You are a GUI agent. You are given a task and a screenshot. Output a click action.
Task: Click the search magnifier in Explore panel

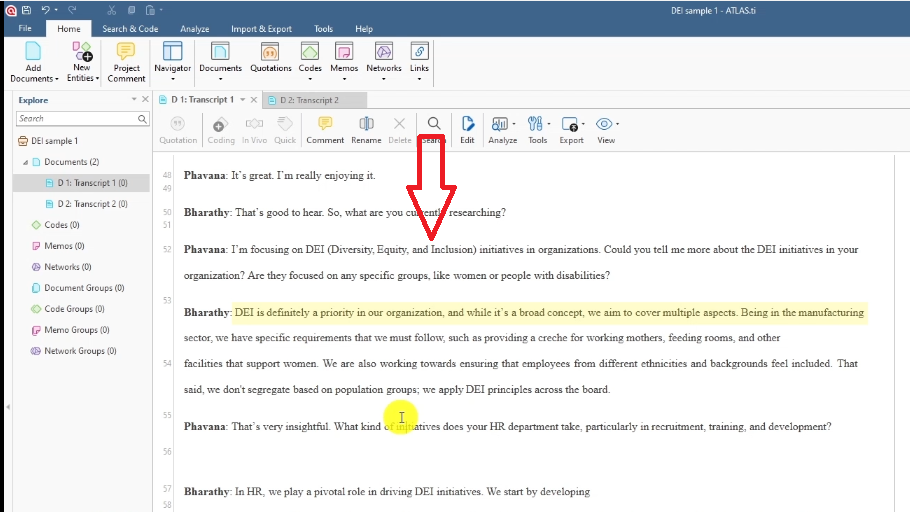[142, 118]
